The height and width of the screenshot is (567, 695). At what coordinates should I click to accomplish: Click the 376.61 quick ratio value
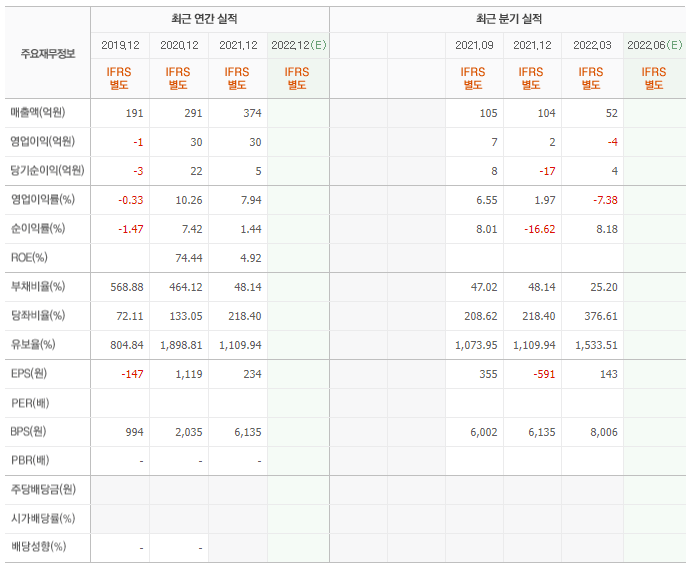click(601, 317)
